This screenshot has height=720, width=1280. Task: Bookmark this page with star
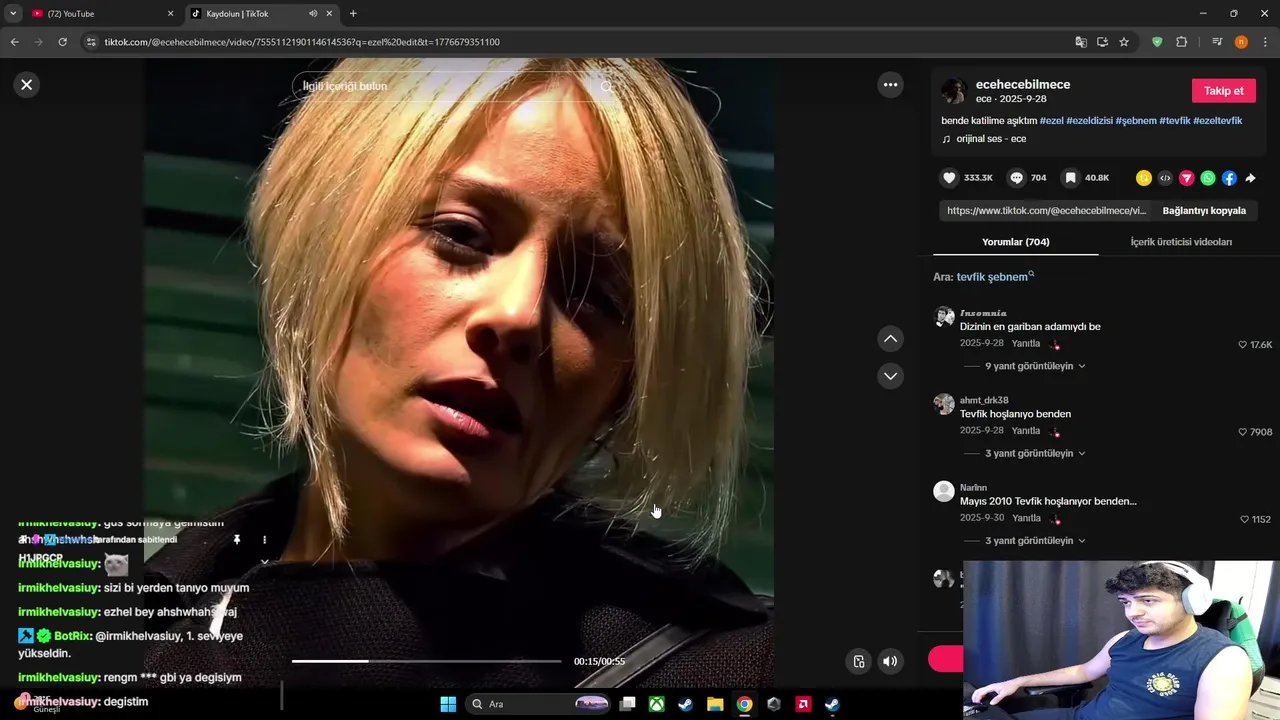pyautogui.click(x=1124, y=42)
